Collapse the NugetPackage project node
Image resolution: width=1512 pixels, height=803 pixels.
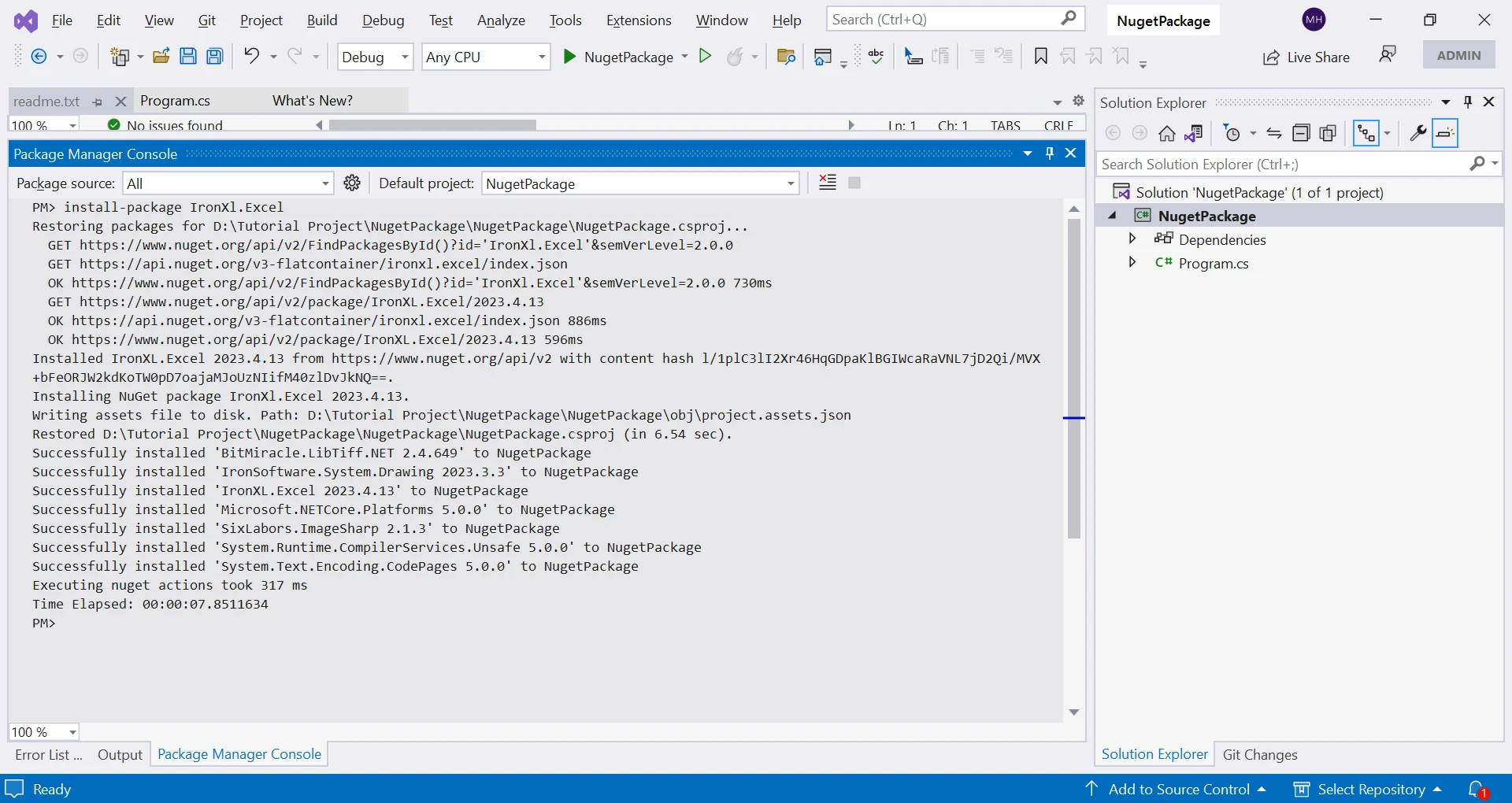pos(1112,216)
